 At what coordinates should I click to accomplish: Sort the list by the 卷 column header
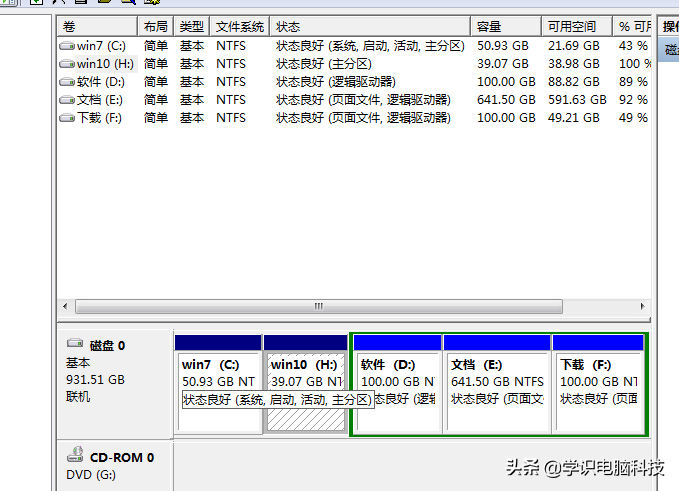[x=97, y=26]
